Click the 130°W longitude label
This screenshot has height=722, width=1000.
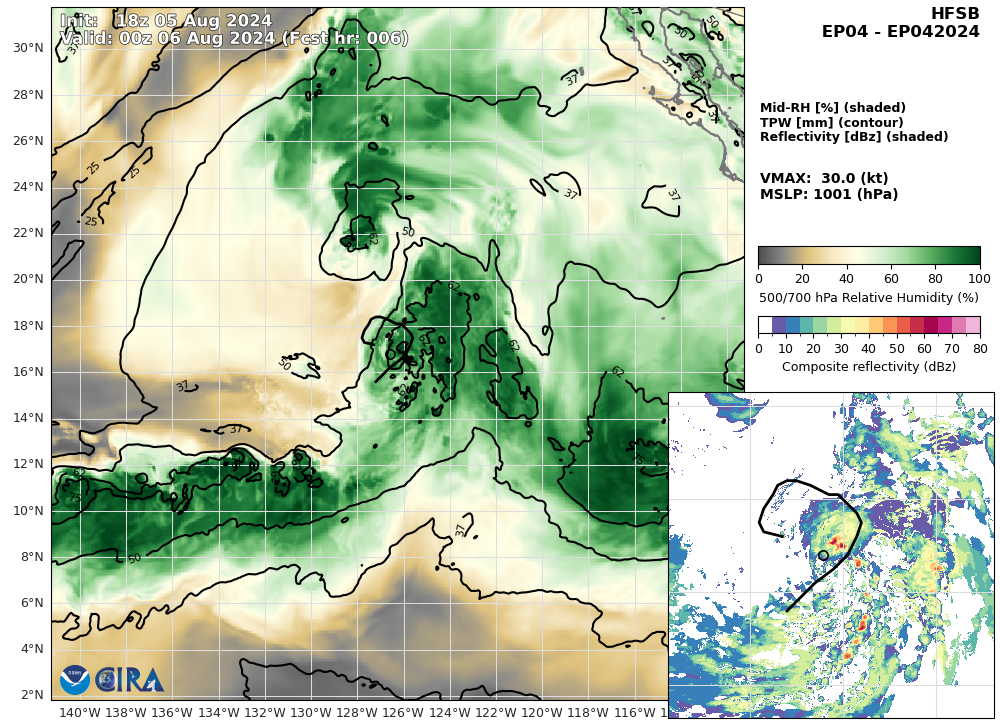(x=311, y=712)
